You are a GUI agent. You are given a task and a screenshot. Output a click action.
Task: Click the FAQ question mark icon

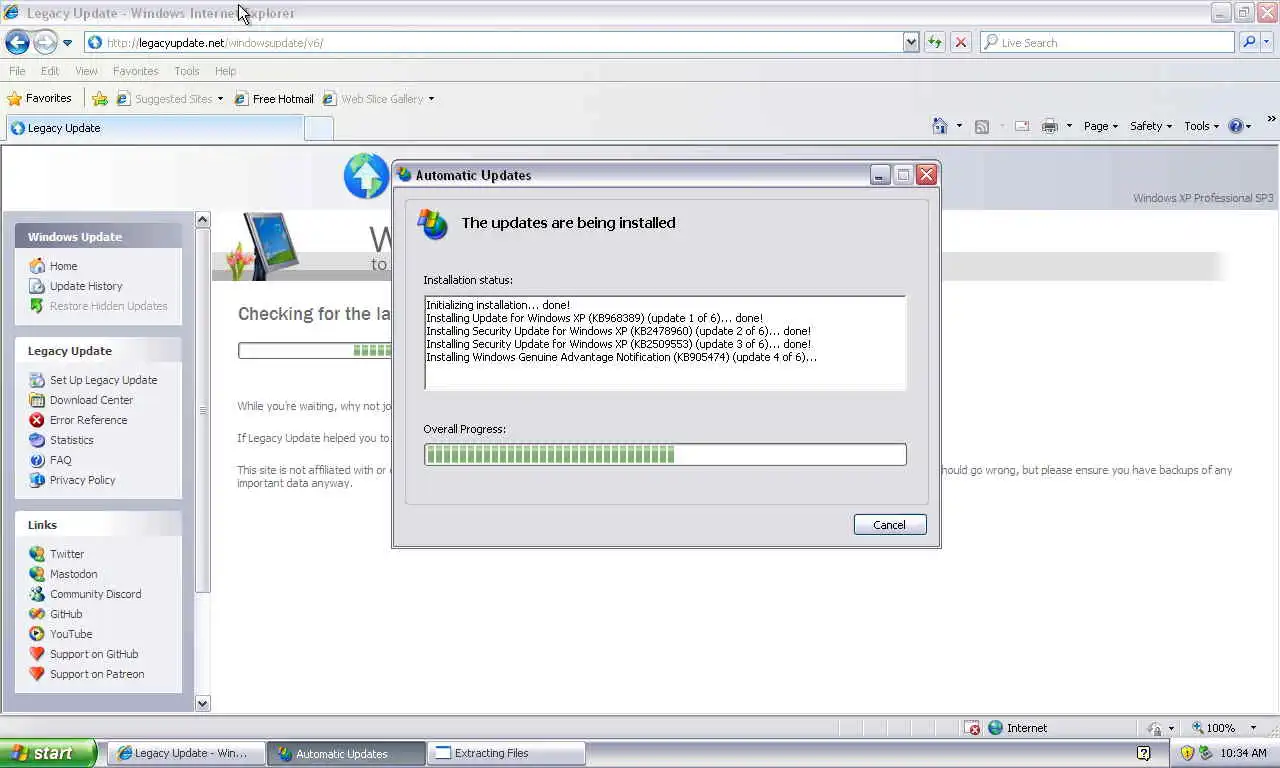tap(37, 460)
